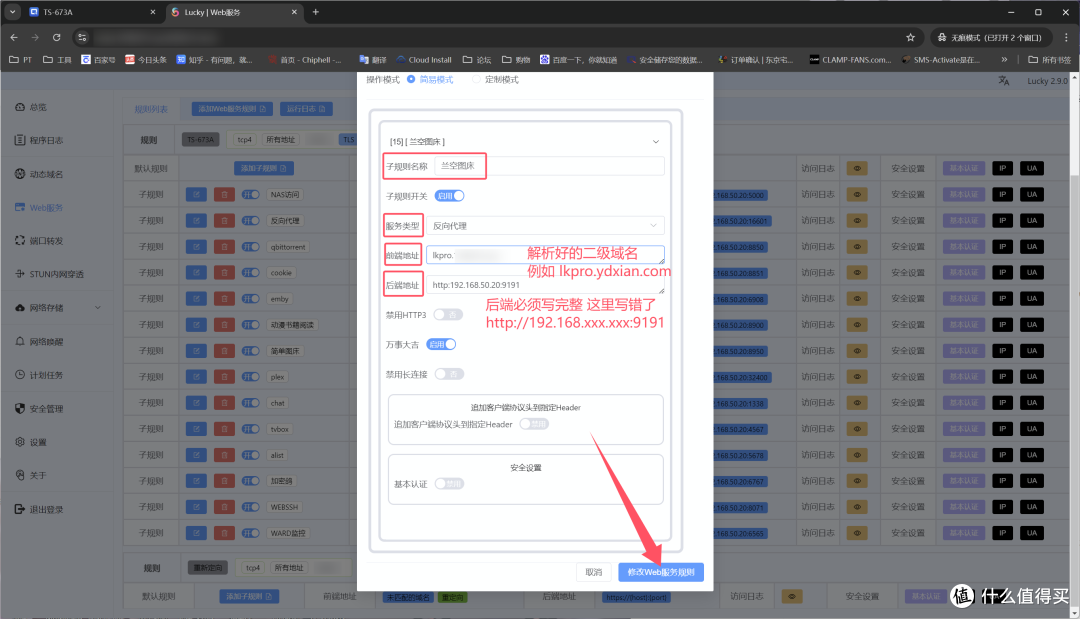Toggle the 禁用HTTP3 switch
Viewport: 1080px width, 619px height.
tap(448, 315)
